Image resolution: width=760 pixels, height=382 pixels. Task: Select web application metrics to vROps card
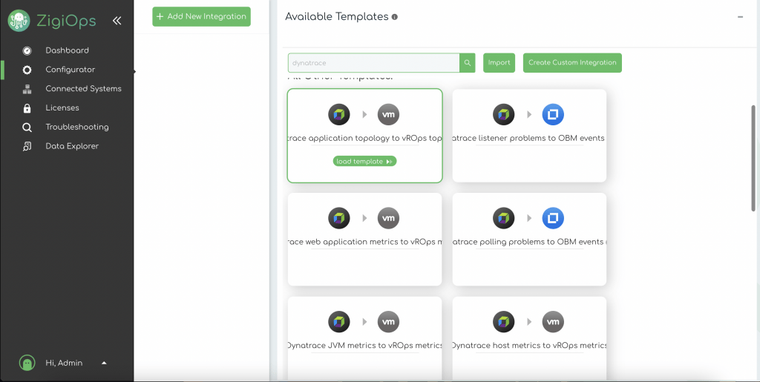tap(364, 239)
